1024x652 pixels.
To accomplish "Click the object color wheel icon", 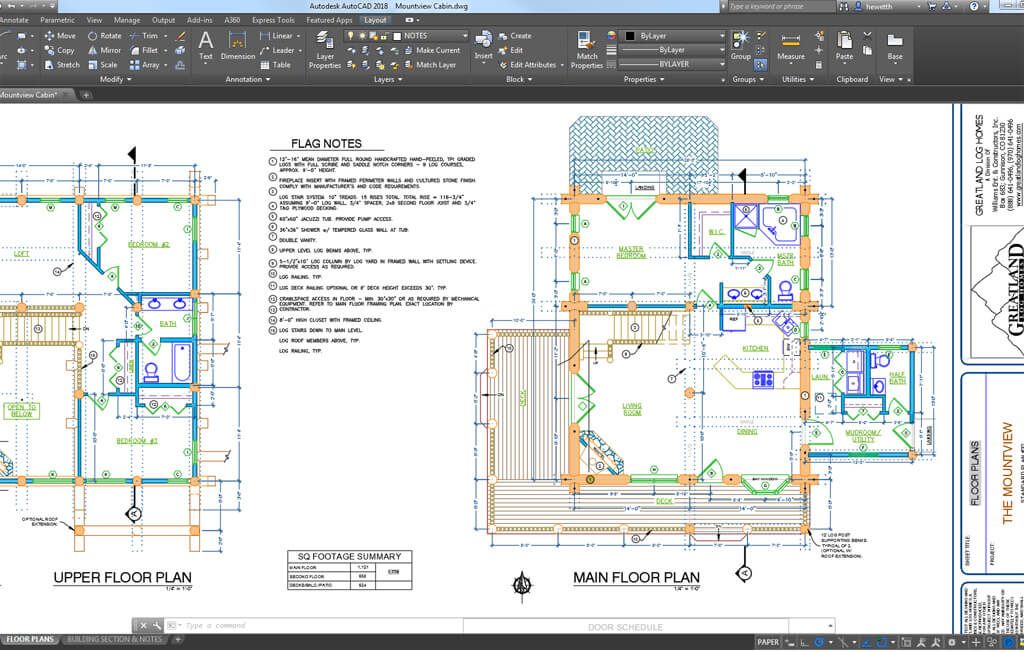I will pos(611,36).
